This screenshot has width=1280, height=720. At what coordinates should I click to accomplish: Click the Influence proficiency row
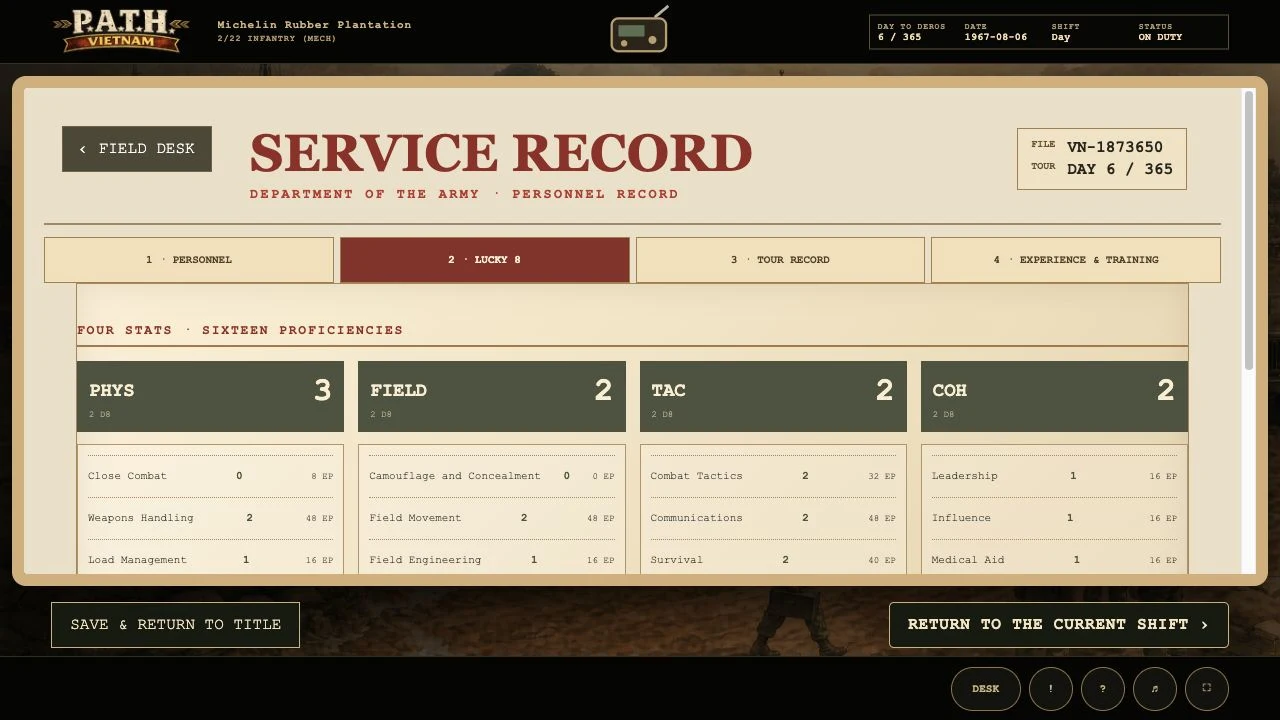(1054, 518)
